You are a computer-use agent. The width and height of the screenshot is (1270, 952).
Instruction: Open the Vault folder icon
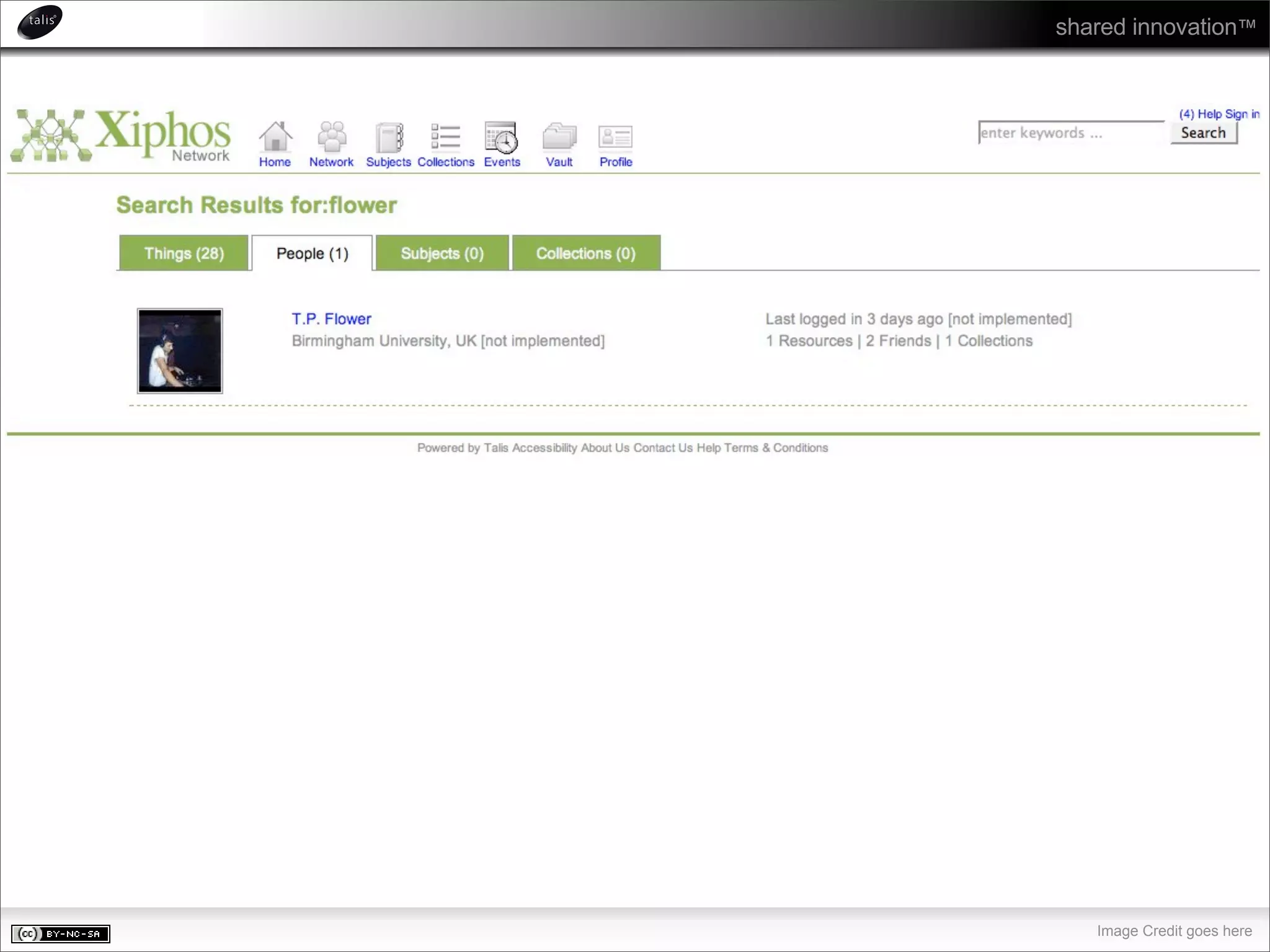[559, 136]
